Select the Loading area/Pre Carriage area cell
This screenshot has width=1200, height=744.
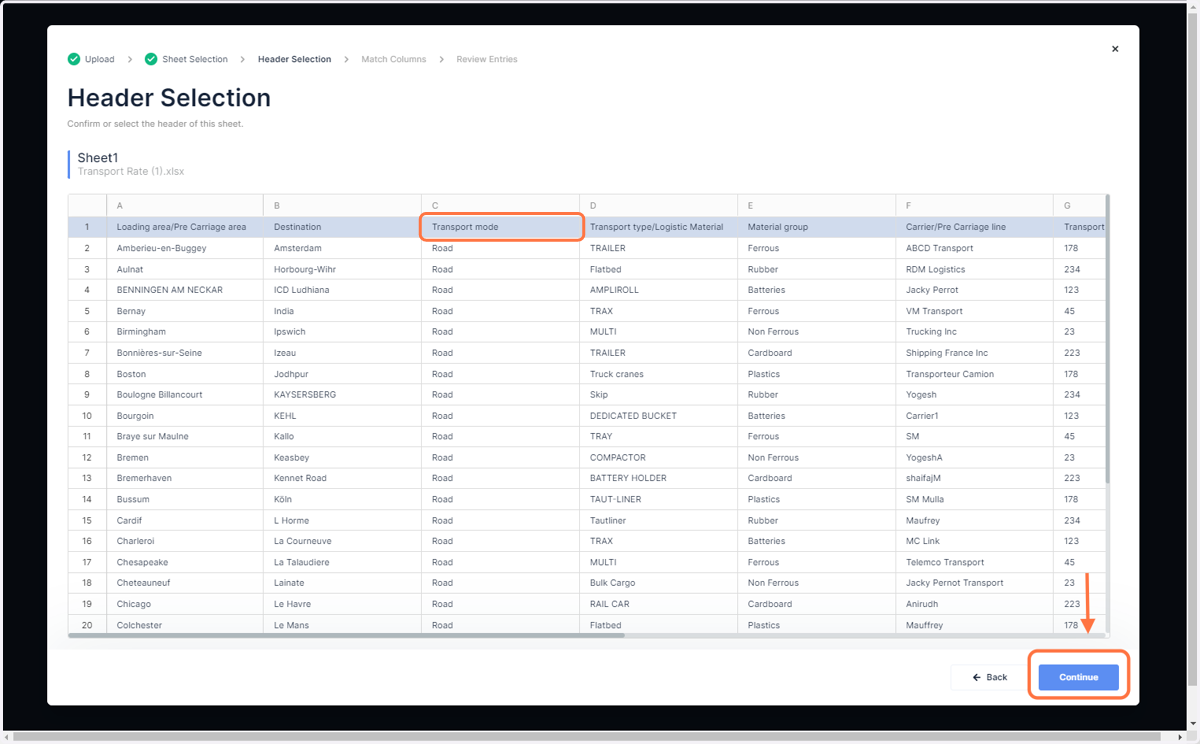184,227
